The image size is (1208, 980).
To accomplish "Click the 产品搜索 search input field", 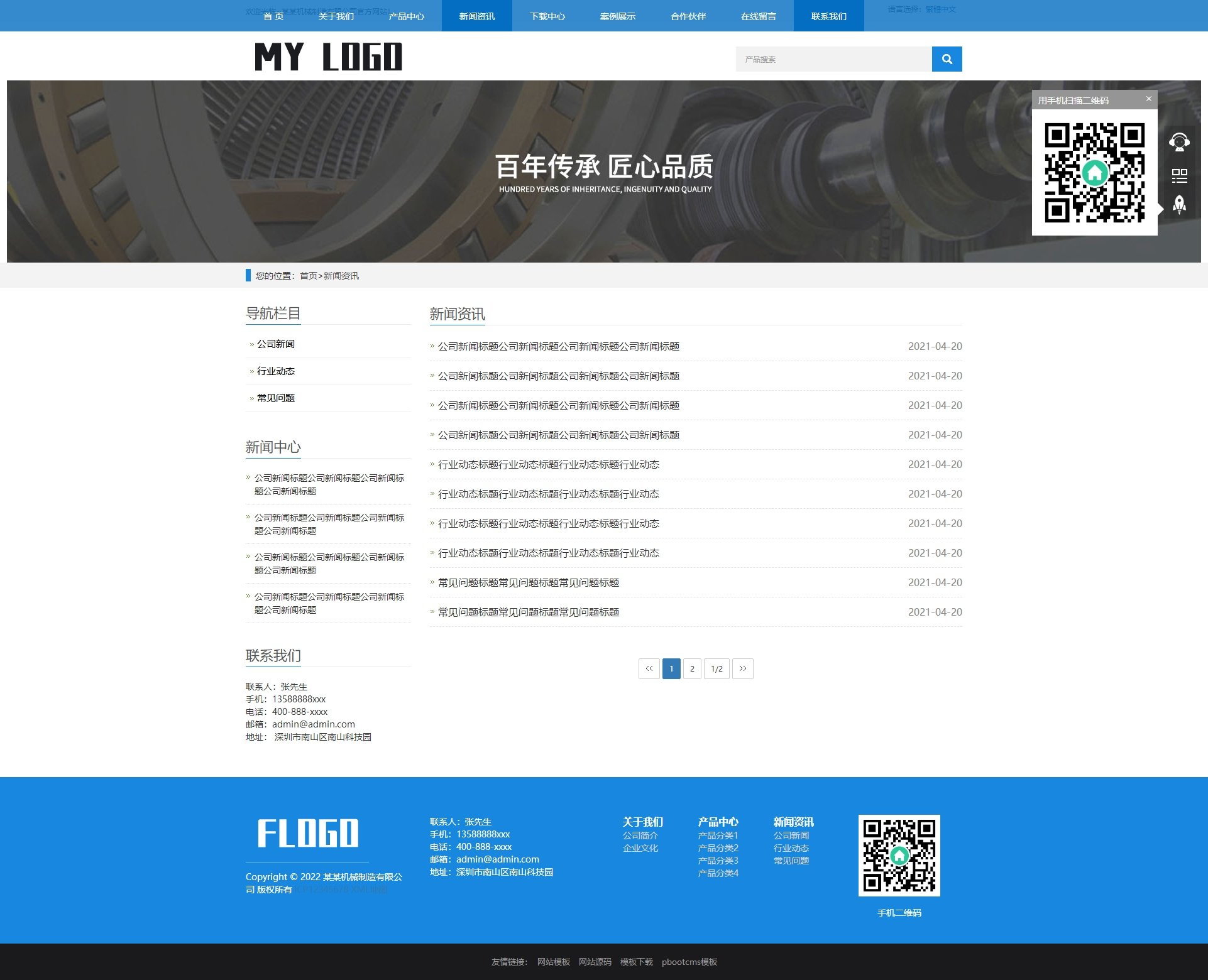I will 830,58.
